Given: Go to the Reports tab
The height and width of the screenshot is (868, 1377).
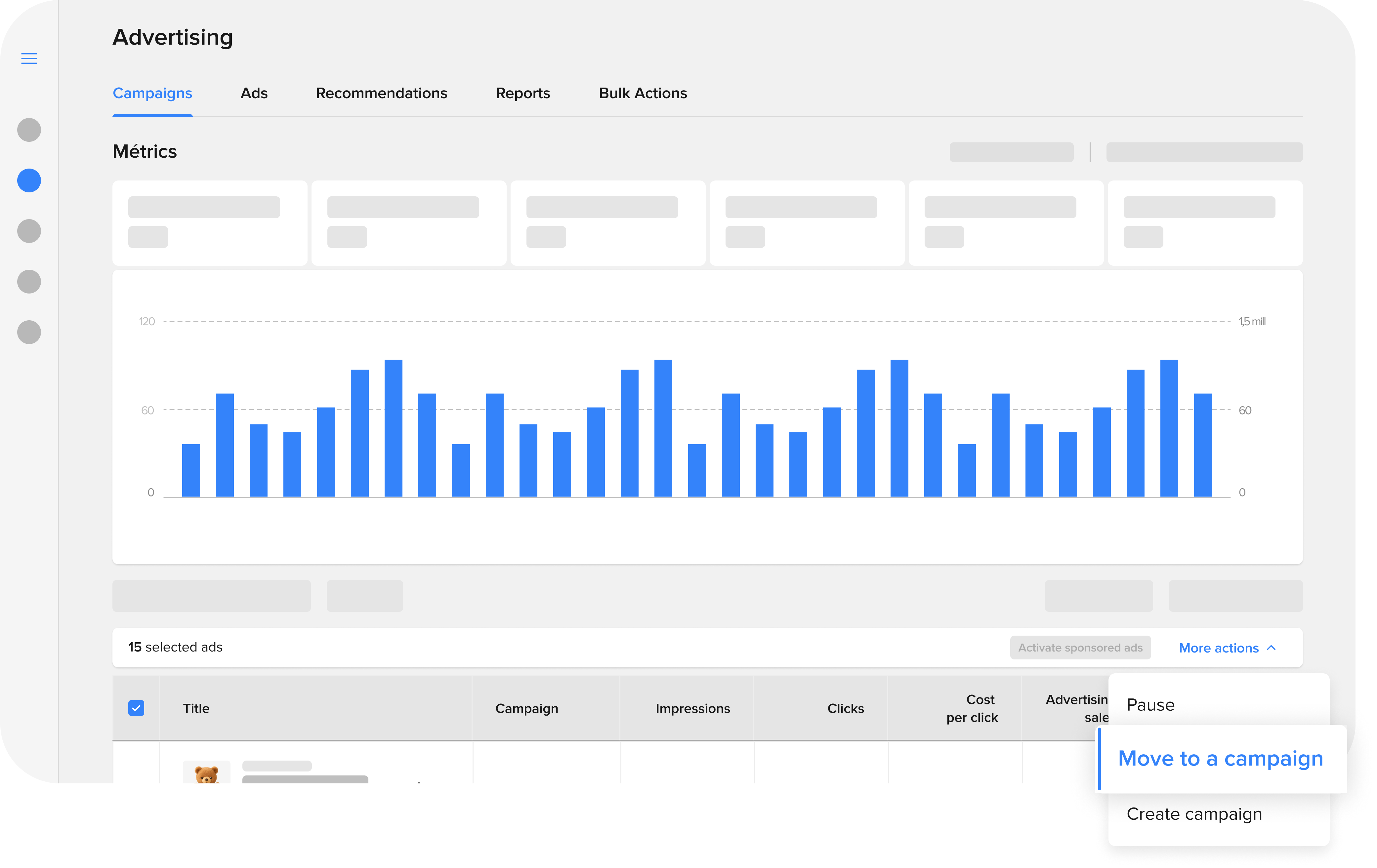Looking at the screenshot, I should pyautogui.click(x=523, y=93).
